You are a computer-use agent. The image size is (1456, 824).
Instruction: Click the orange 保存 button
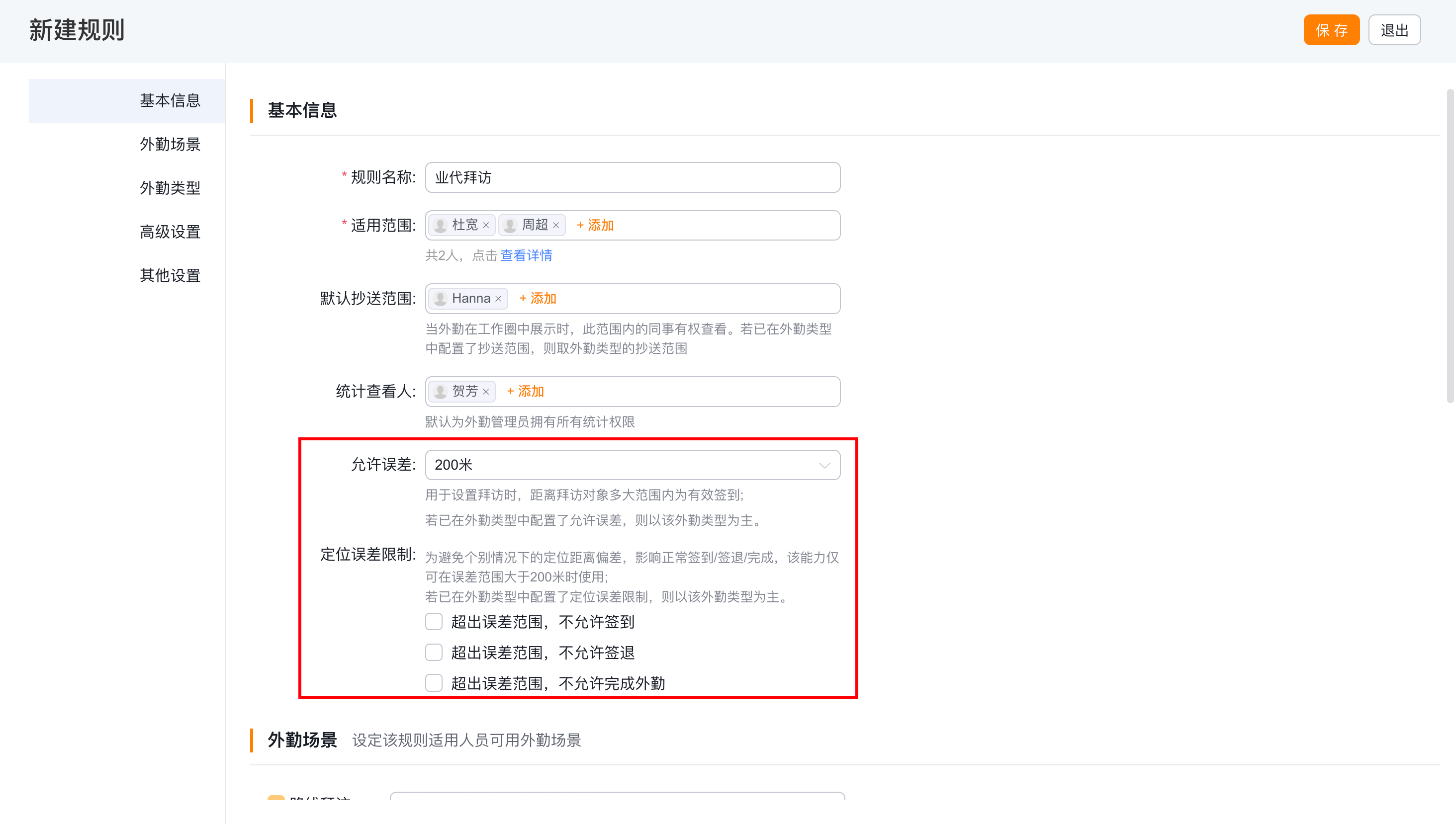tap(1332, 30)
